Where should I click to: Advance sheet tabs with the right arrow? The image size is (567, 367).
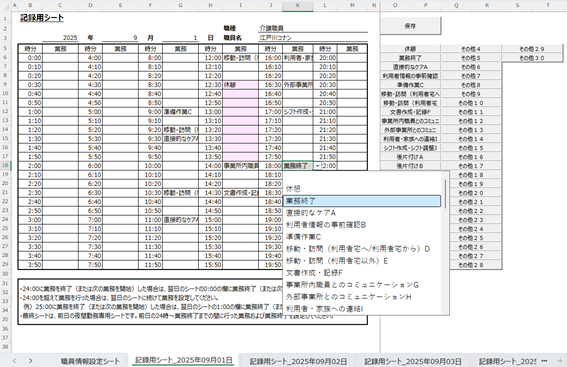point(30,361)
